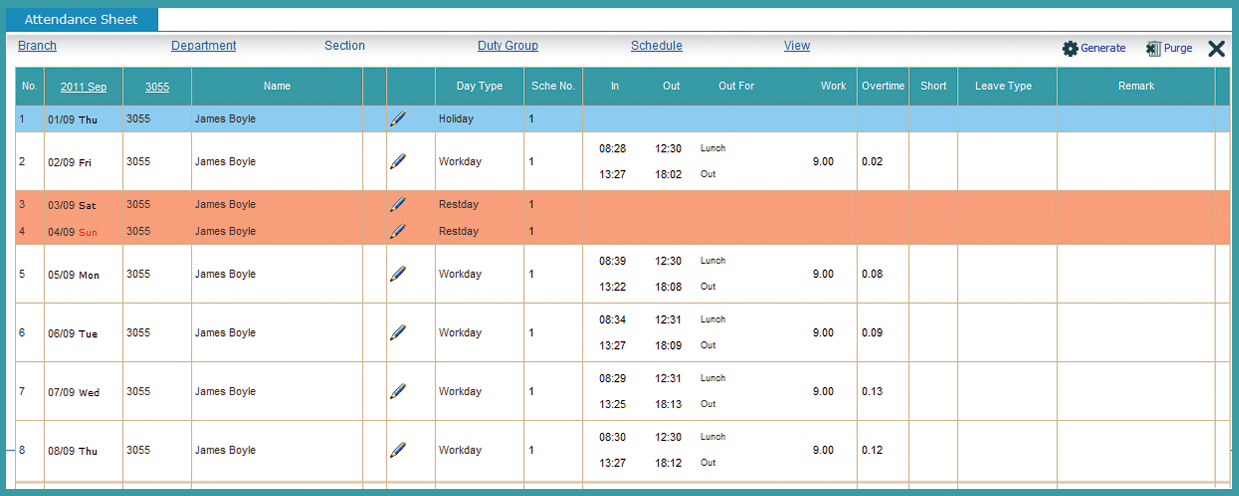Image resolution: width=1239 pixels, height=496 pixels.
Task: Select the 04/09 Sun date cell
Action: (x=84, y=231)
